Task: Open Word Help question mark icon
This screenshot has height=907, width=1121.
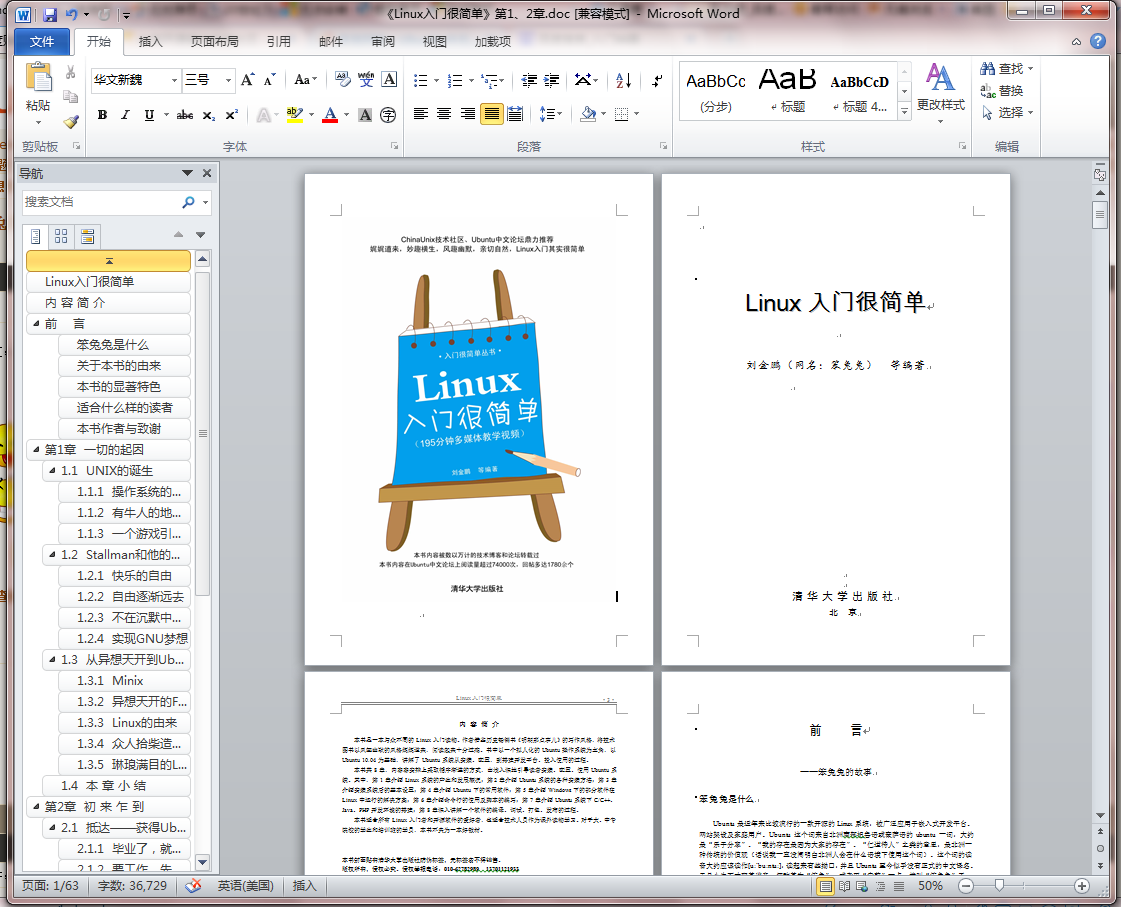Action: pos(1098,41)
